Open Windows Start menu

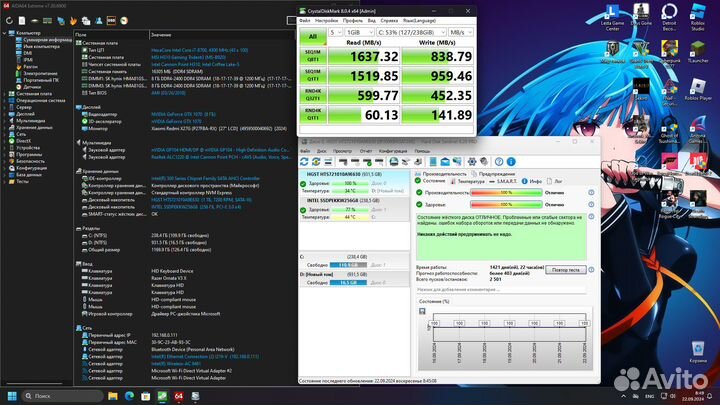click(x=12, y=396)
